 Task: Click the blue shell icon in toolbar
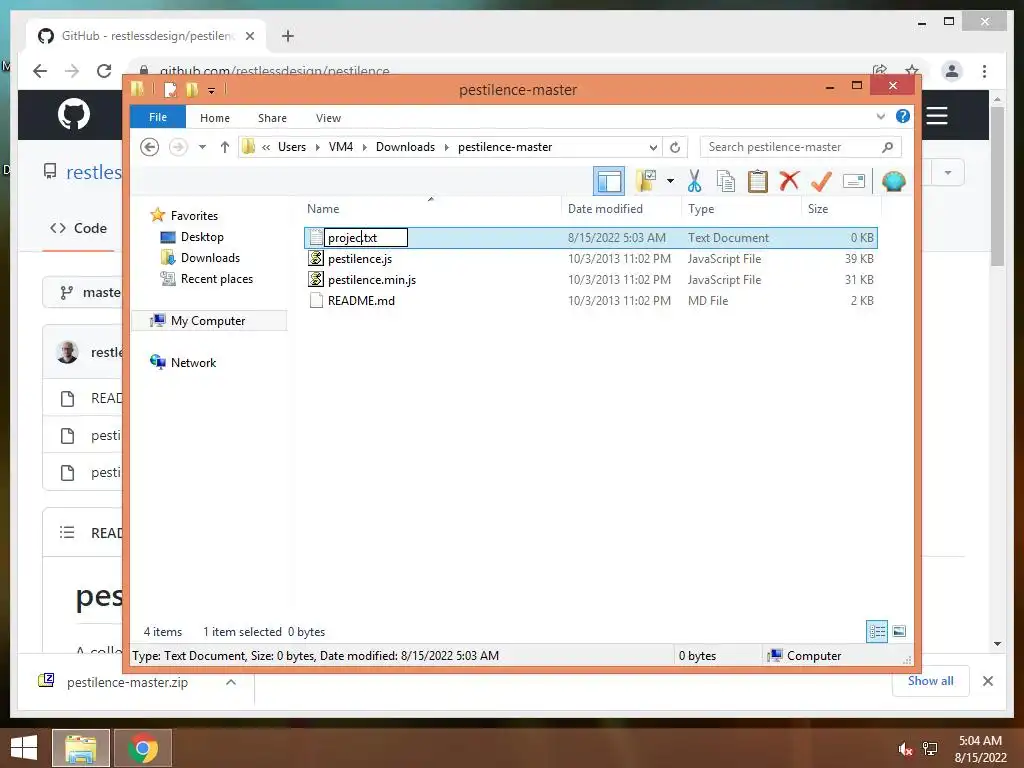click(x=893, y=181)
